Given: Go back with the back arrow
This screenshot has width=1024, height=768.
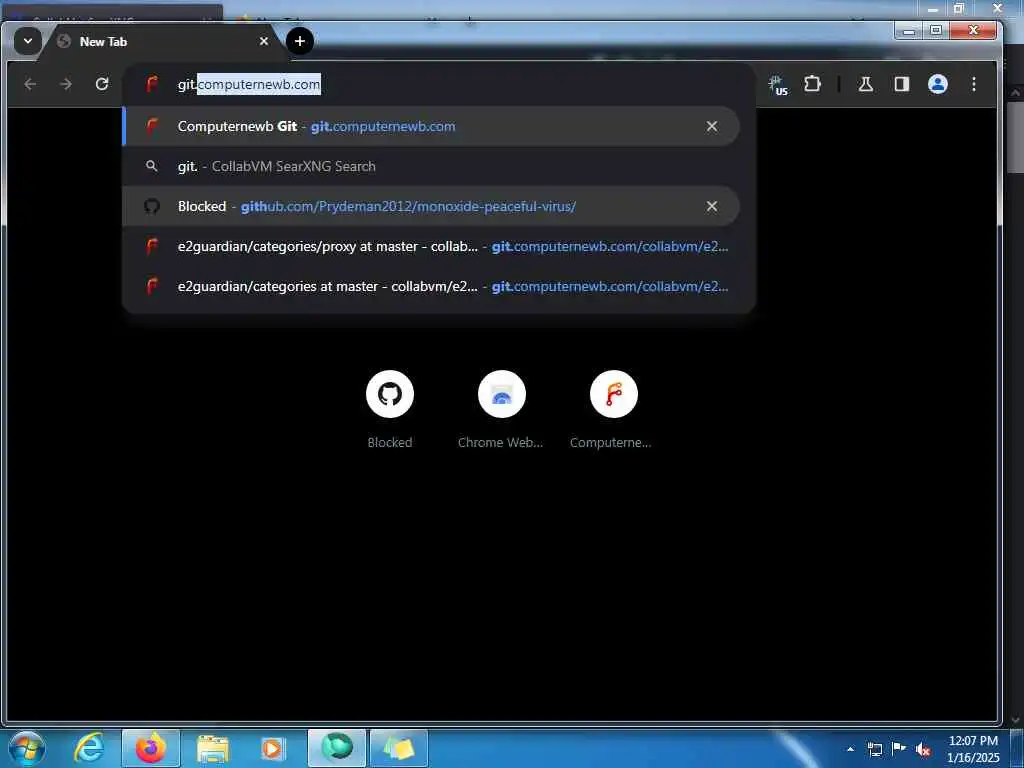Looking at the screenshot, I should [x=30, y=84].
